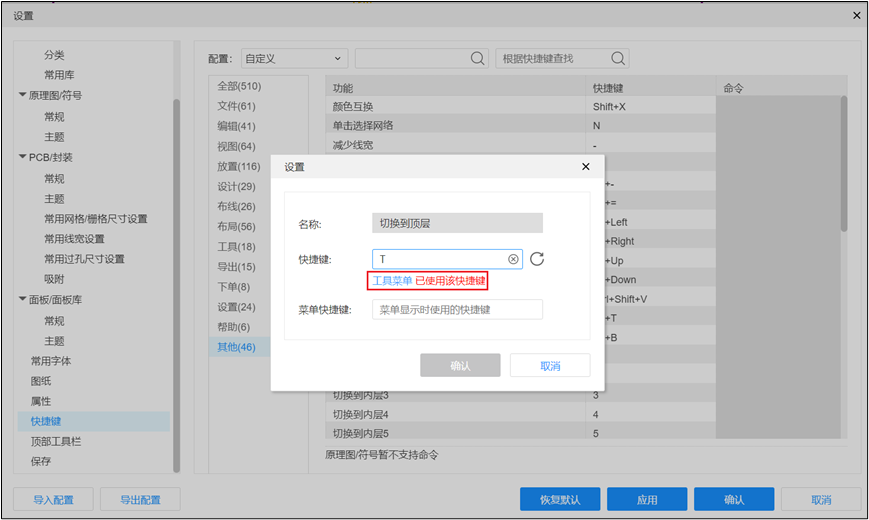Open the 配置 自定义 dropdown
Viewport: 869px width, 520px height.
point(294,58)
